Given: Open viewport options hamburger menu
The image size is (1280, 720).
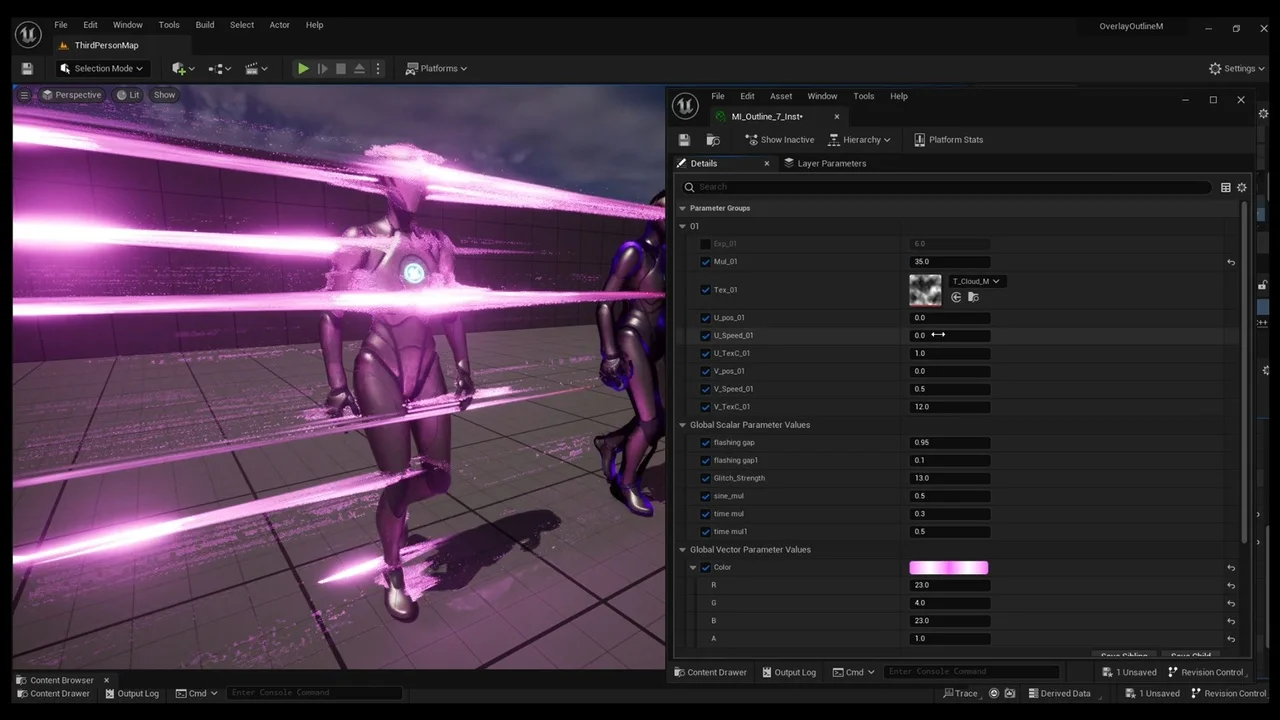Looking at the screenshot, I should pos(24,95).
